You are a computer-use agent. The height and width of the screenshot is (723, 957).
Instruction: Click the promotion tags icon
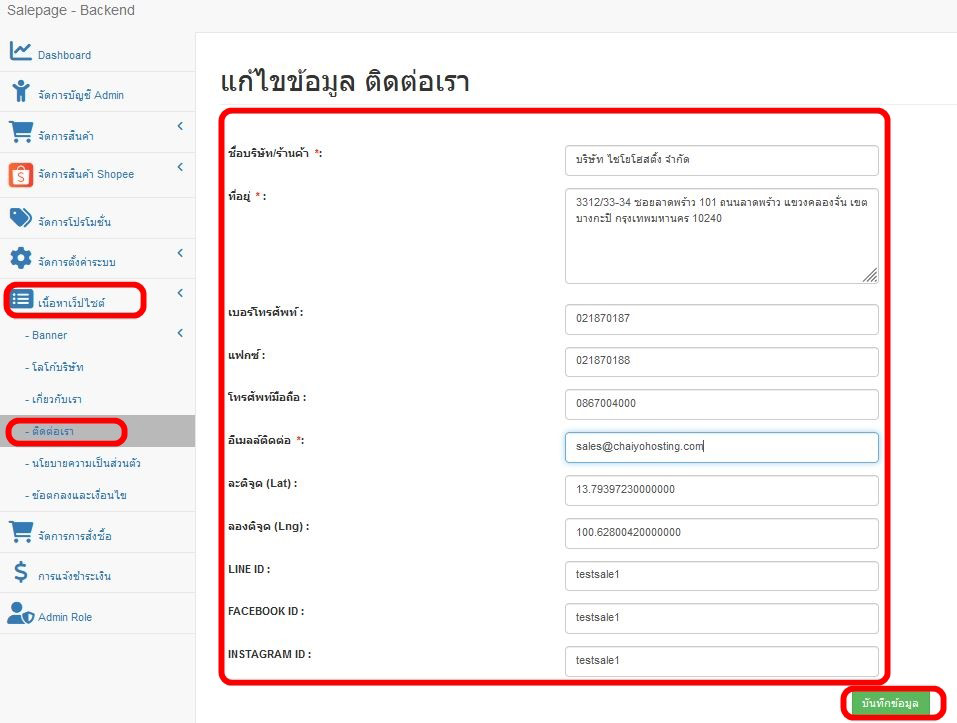[21, 218]
